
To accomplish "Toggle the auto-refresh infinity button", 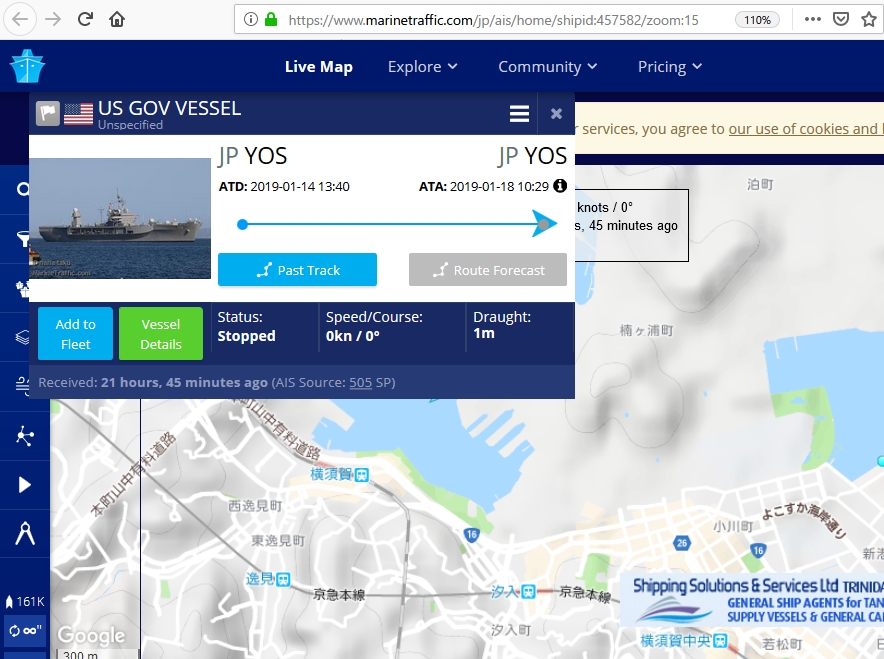I will point(24,631).
